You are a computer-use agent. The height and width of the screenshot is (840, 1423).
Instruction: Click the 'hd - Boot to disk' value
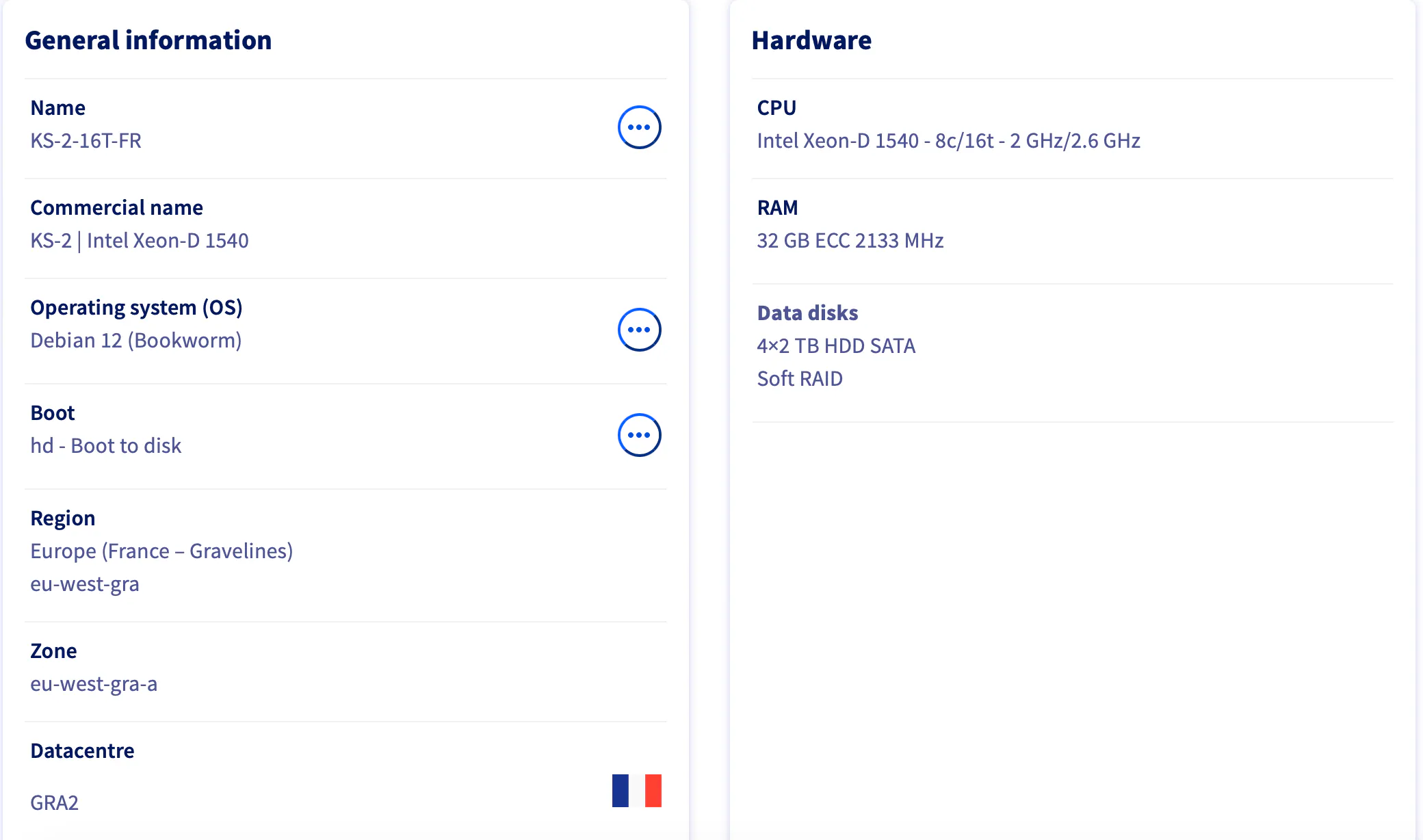click(x=105, y=446)
